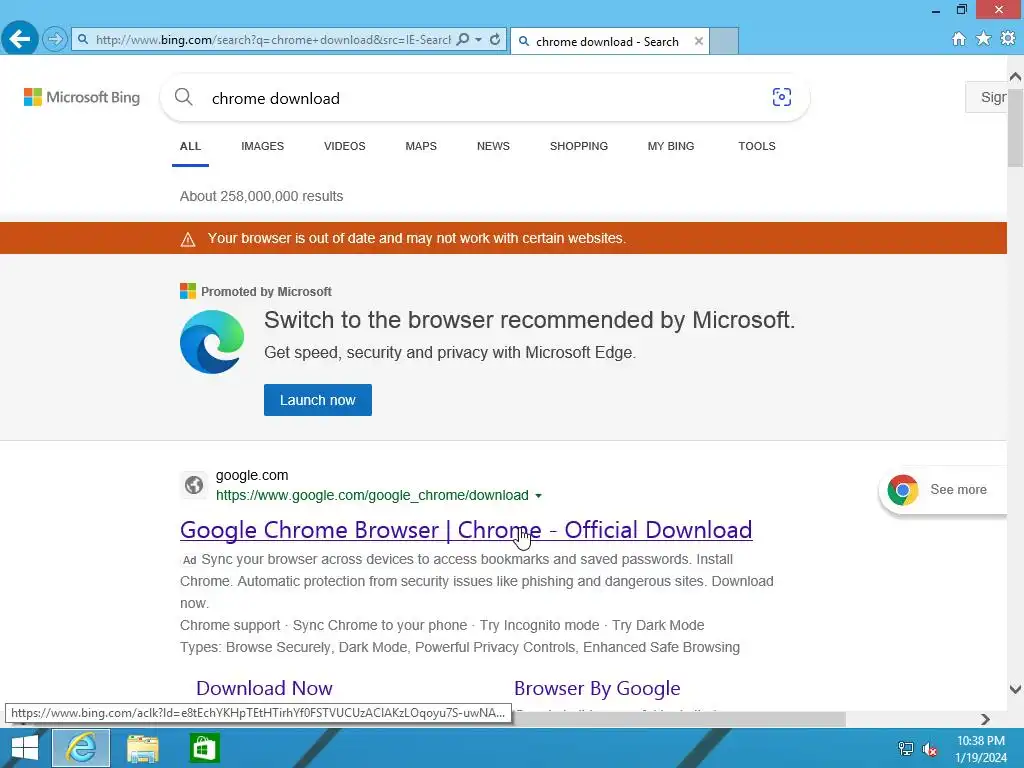Viewport: 1024px width, 768px height.
Task: Open the Windows Store taskbar icon
Action: (204, 748)
